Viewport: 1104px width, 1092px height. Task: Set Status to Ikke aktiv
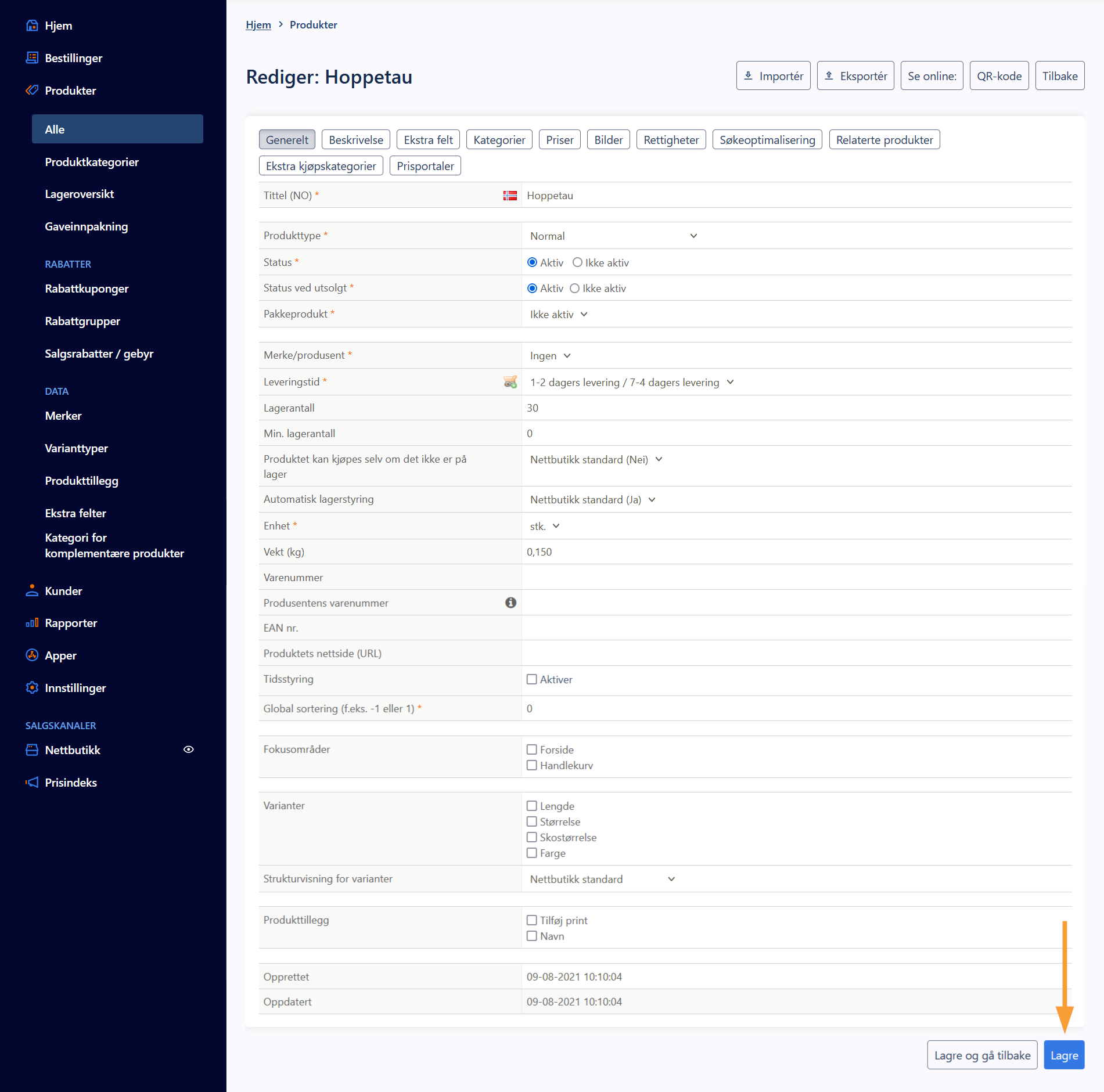577,262
